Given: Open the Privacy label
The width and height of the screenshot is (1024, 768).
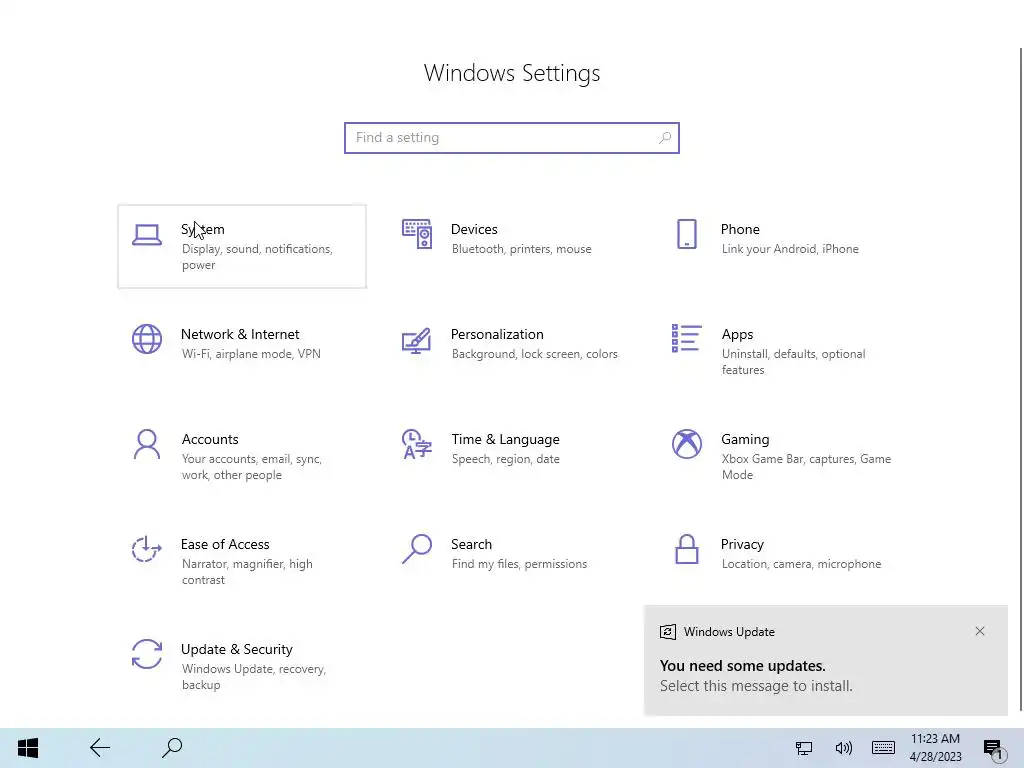Looking at the screenshot, I should [742, 545].
